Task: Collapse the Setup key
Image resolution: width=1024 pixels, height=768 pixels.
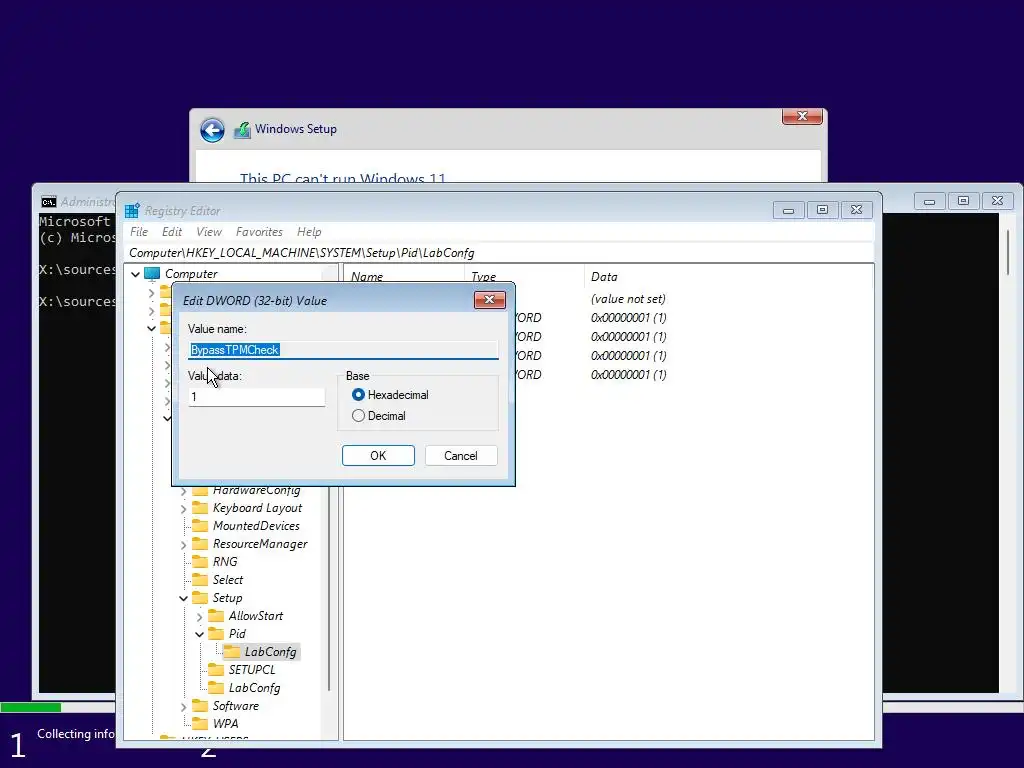Action: point(184,598)
